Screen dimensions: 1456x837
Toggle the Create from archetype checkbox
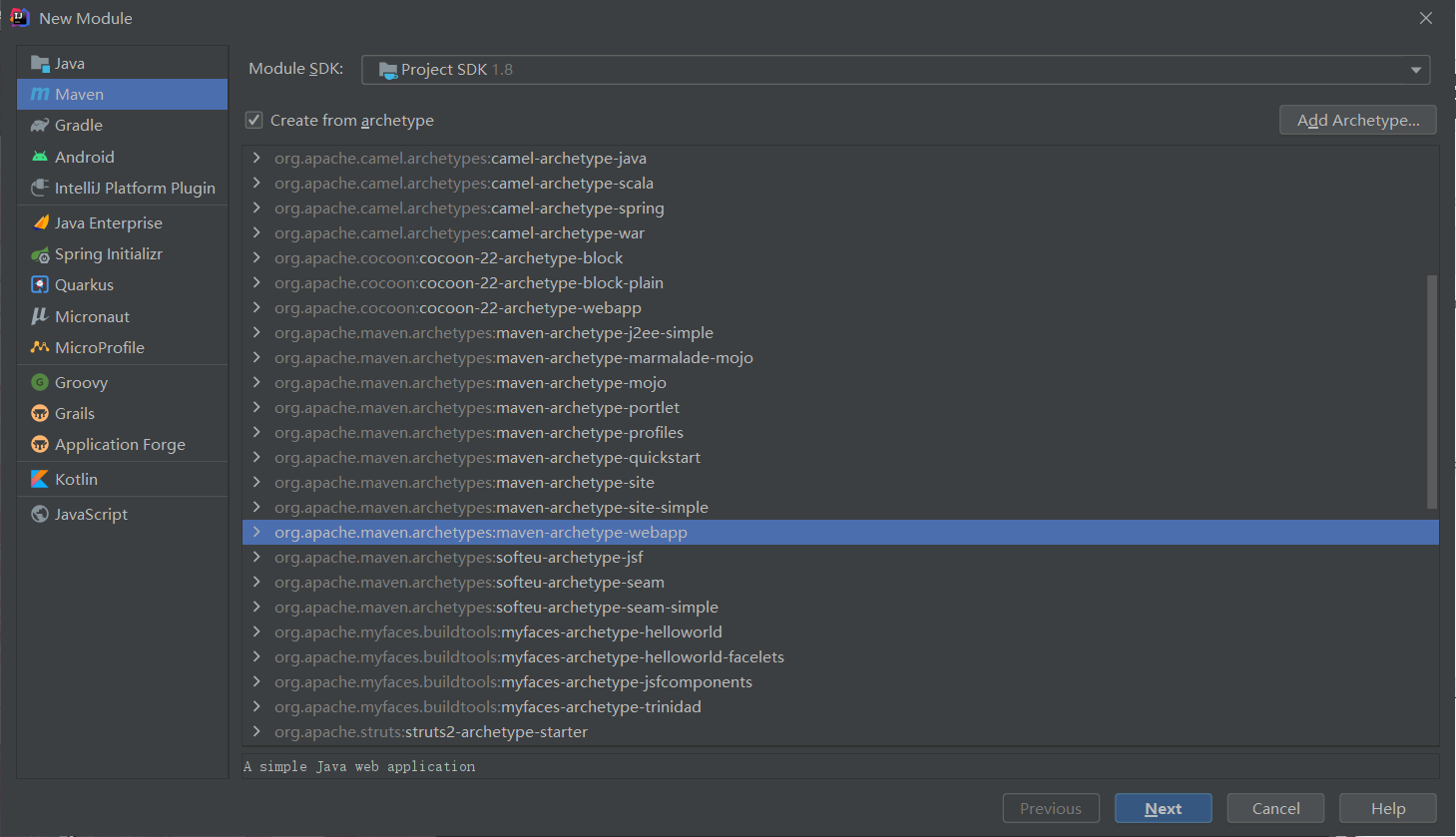pyautogui.click(x=254, y=120)
